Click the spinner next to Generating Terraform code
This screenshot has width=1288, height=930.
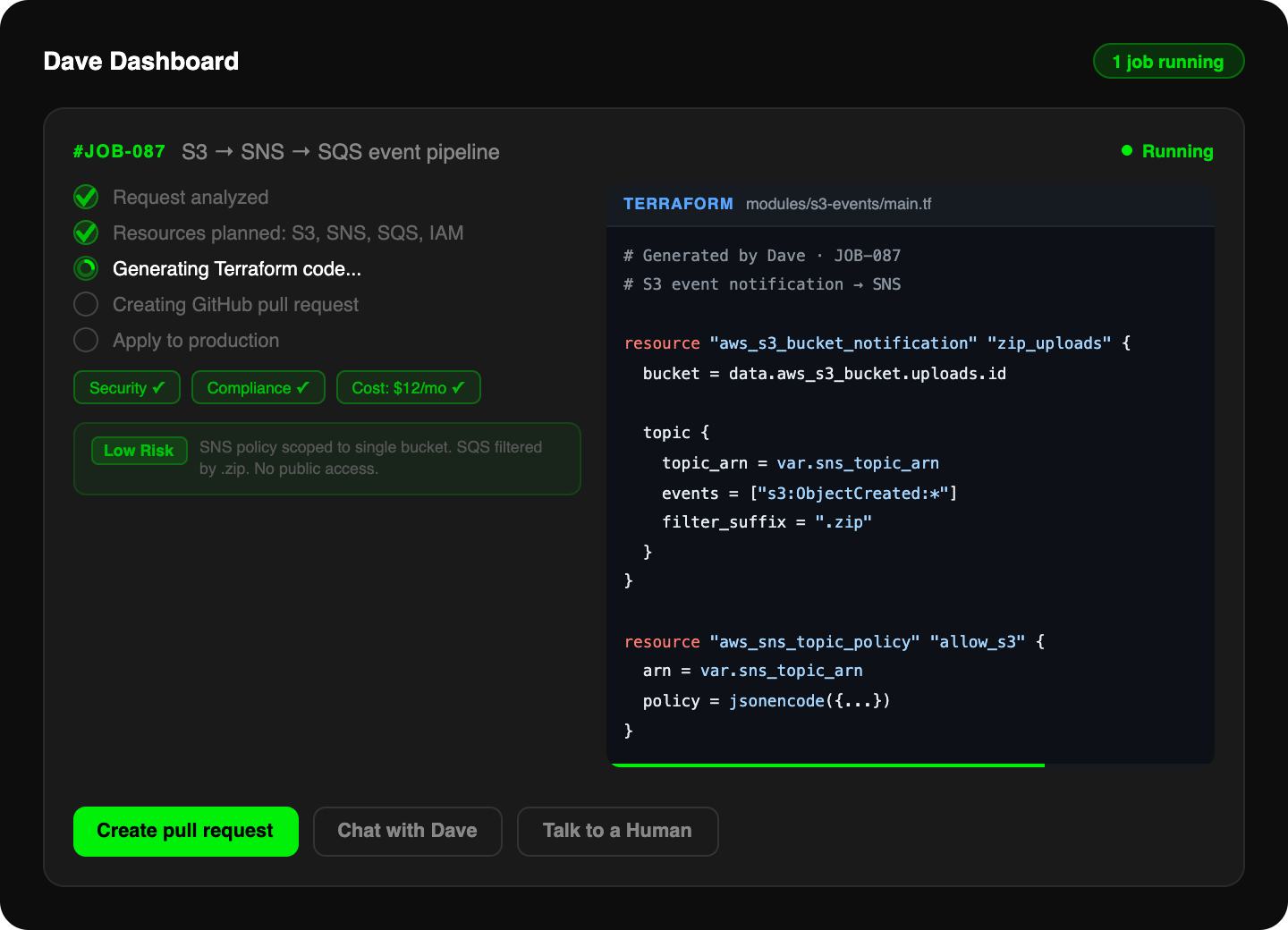coord(86,268)
